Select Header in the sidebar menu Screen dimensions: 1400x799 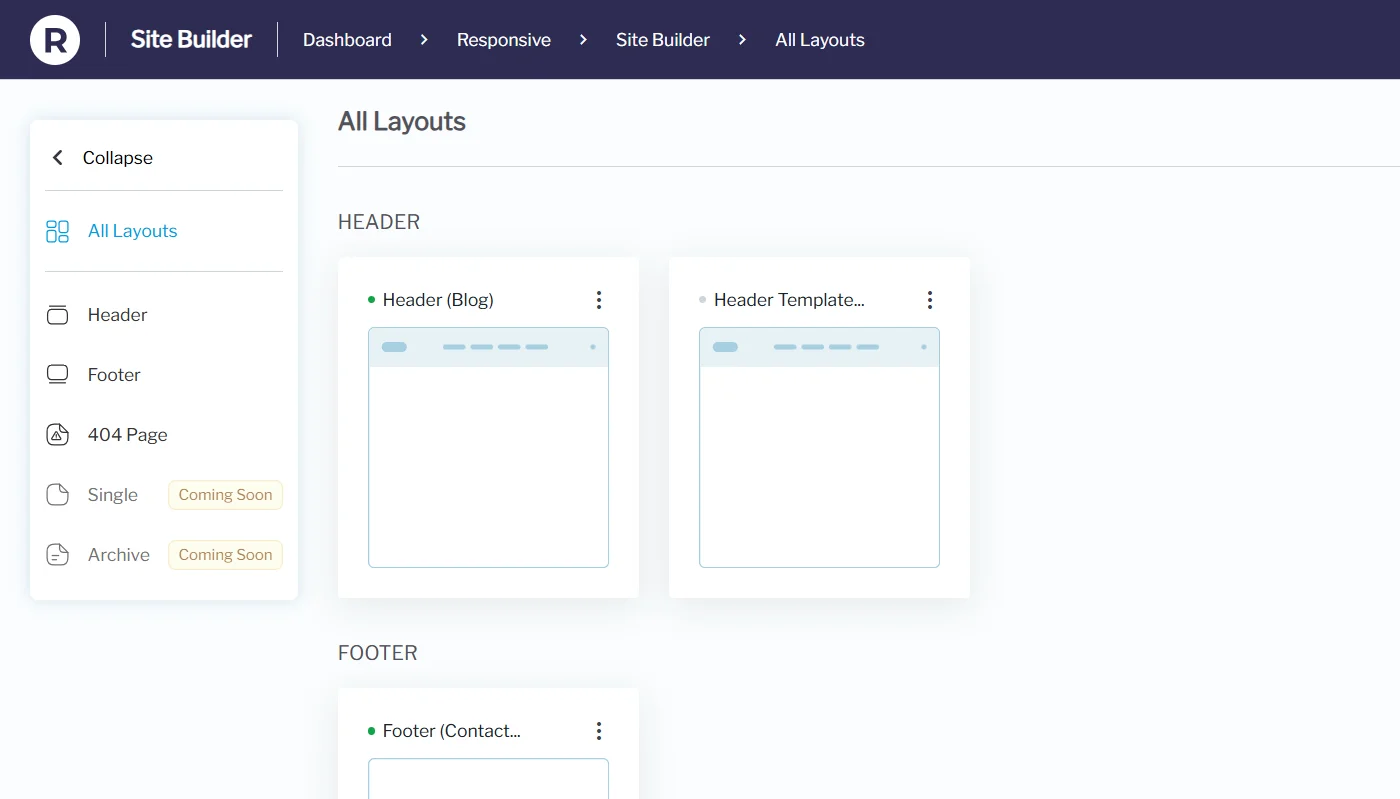[x=118, y=315]
